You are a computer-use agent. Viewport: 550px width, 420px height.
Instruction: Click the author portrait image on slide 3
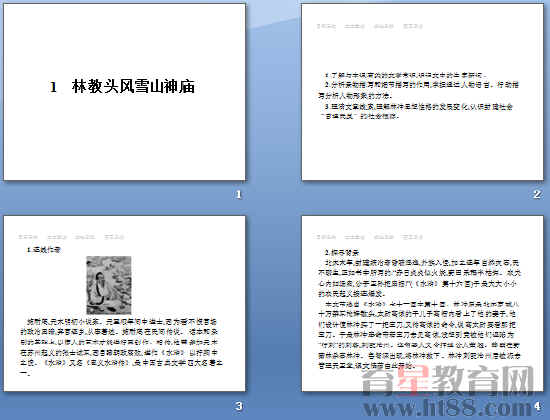[109, 285]
